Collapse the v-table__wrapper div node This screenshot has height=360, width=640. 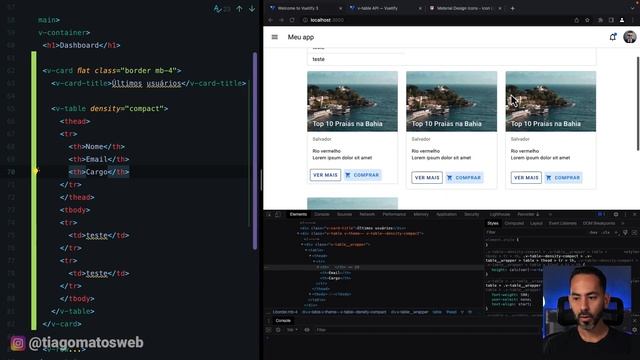[302, 244]
